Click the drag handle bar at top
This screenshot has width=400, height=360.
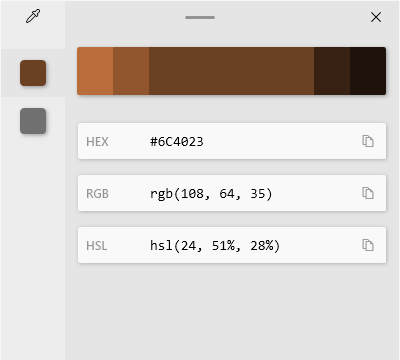pyautogui.click(x=200, y=17)
